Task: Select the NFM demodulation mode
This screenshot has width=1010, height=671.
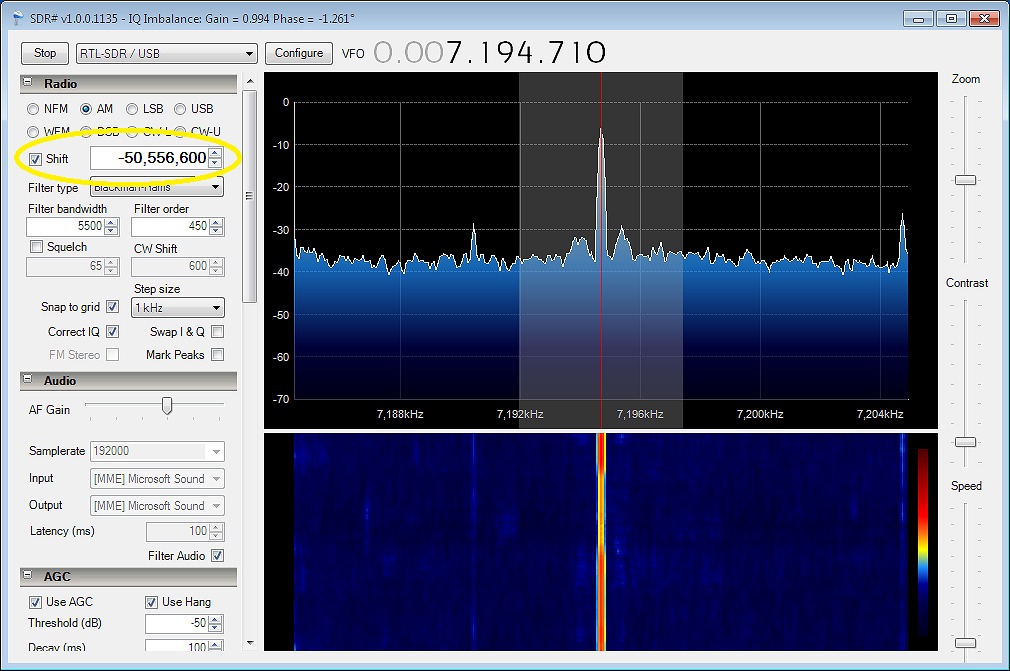Action: click(34, 109)
